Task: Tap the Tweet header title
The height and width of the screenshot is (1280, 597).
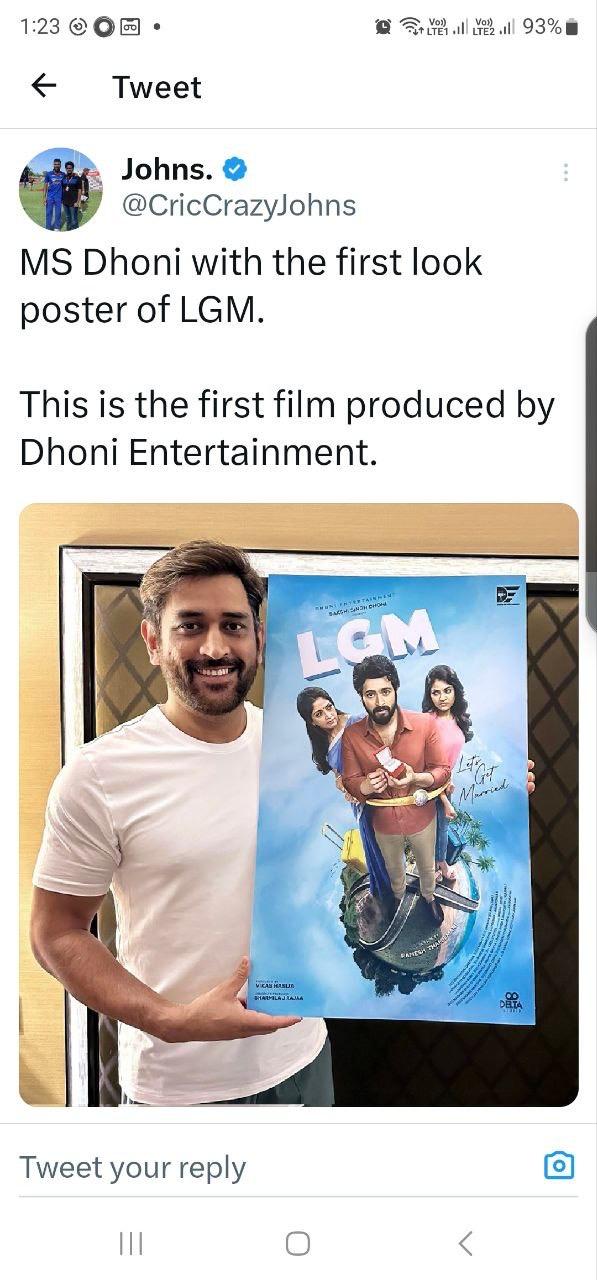Action: [157, 87]
